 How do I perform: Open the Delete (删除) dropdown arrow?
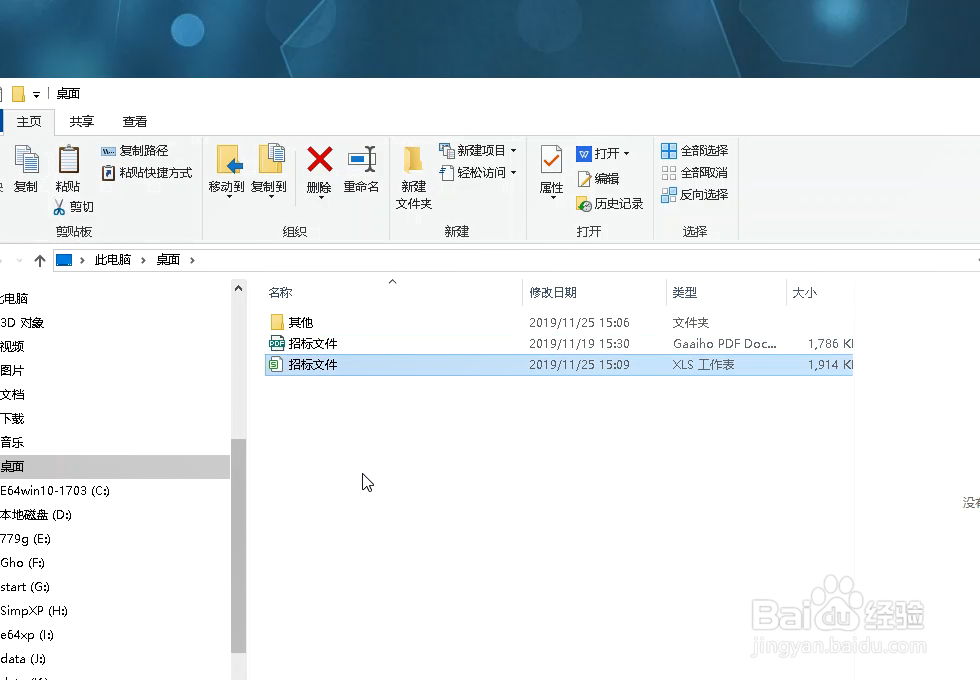pos(321,198)
